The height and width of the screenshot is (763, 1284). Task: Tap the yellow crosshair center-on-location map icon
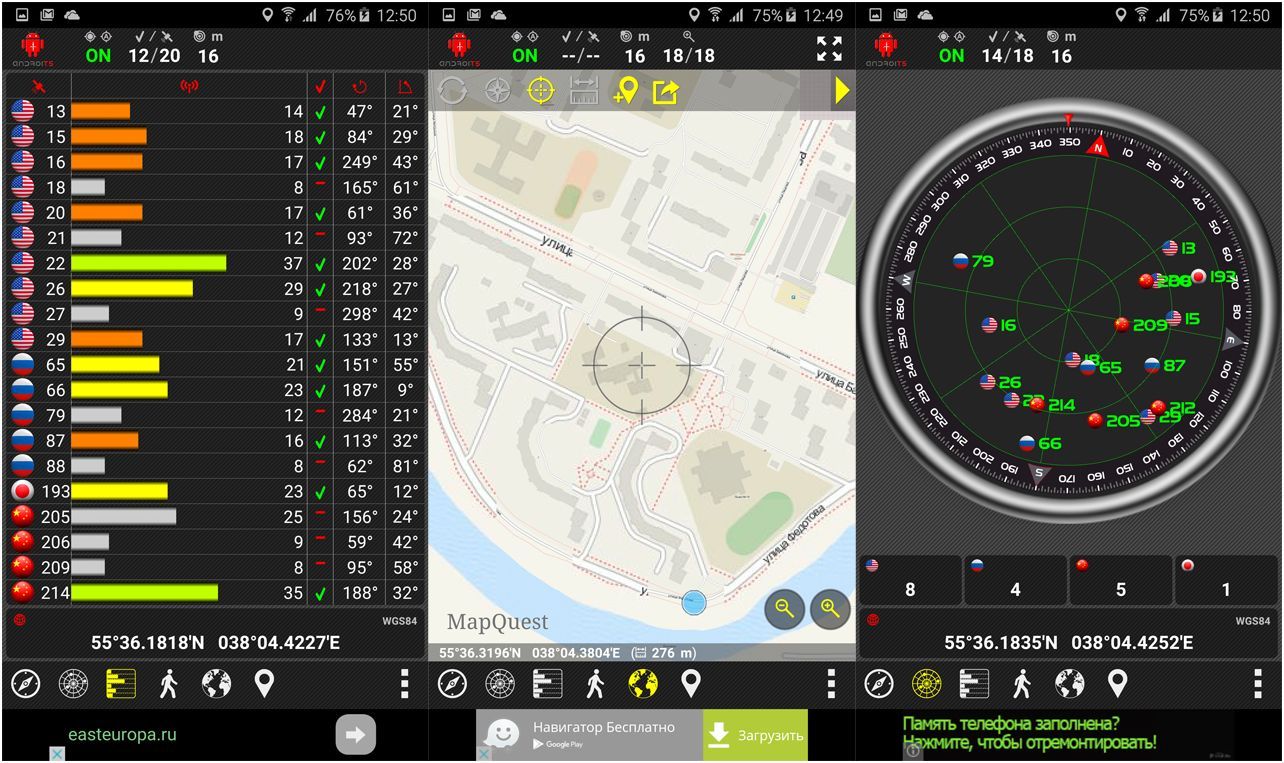click(x=541, y=91)
